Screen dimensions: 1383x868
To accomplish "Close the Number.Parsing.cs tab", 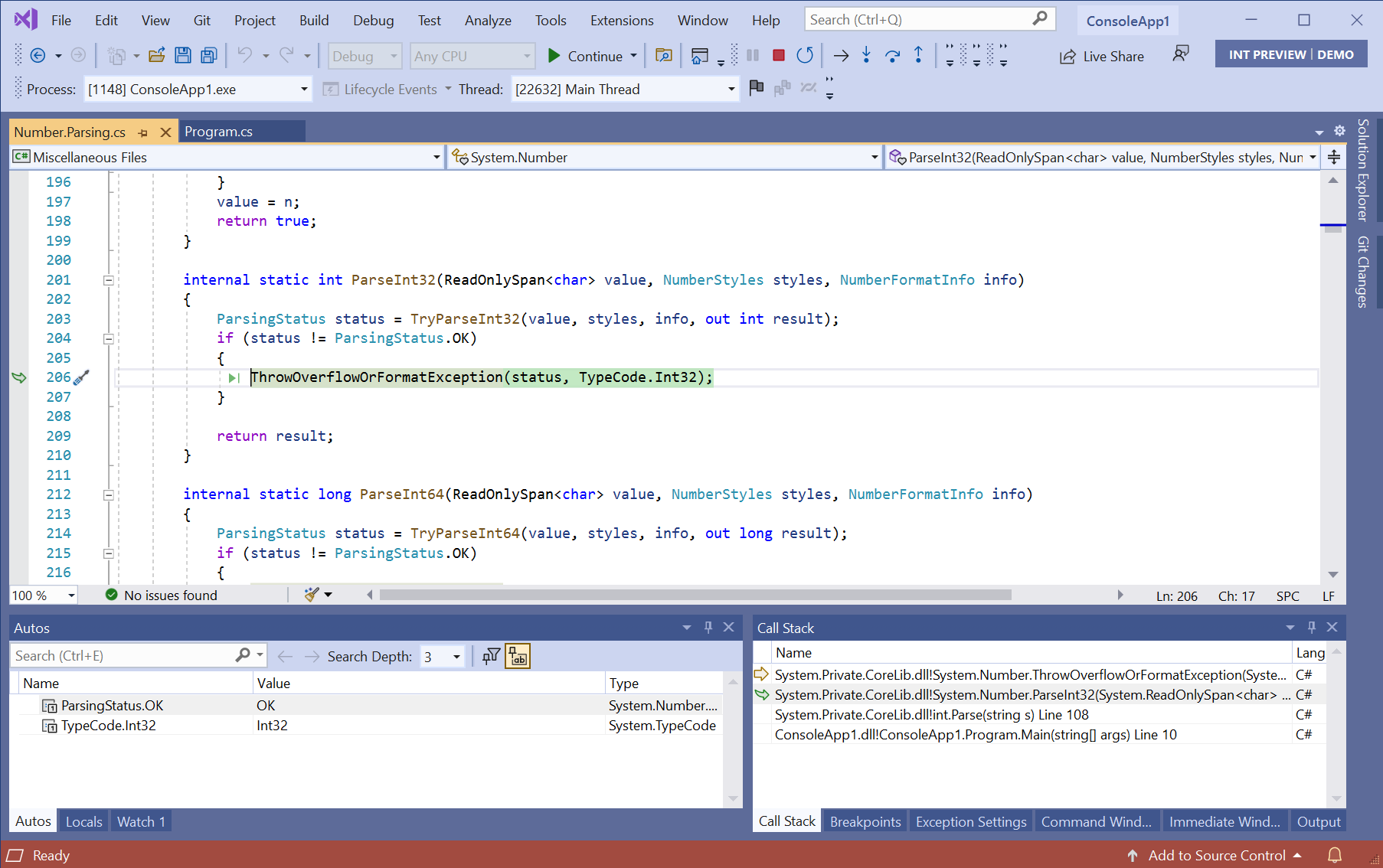I will 165,132.
